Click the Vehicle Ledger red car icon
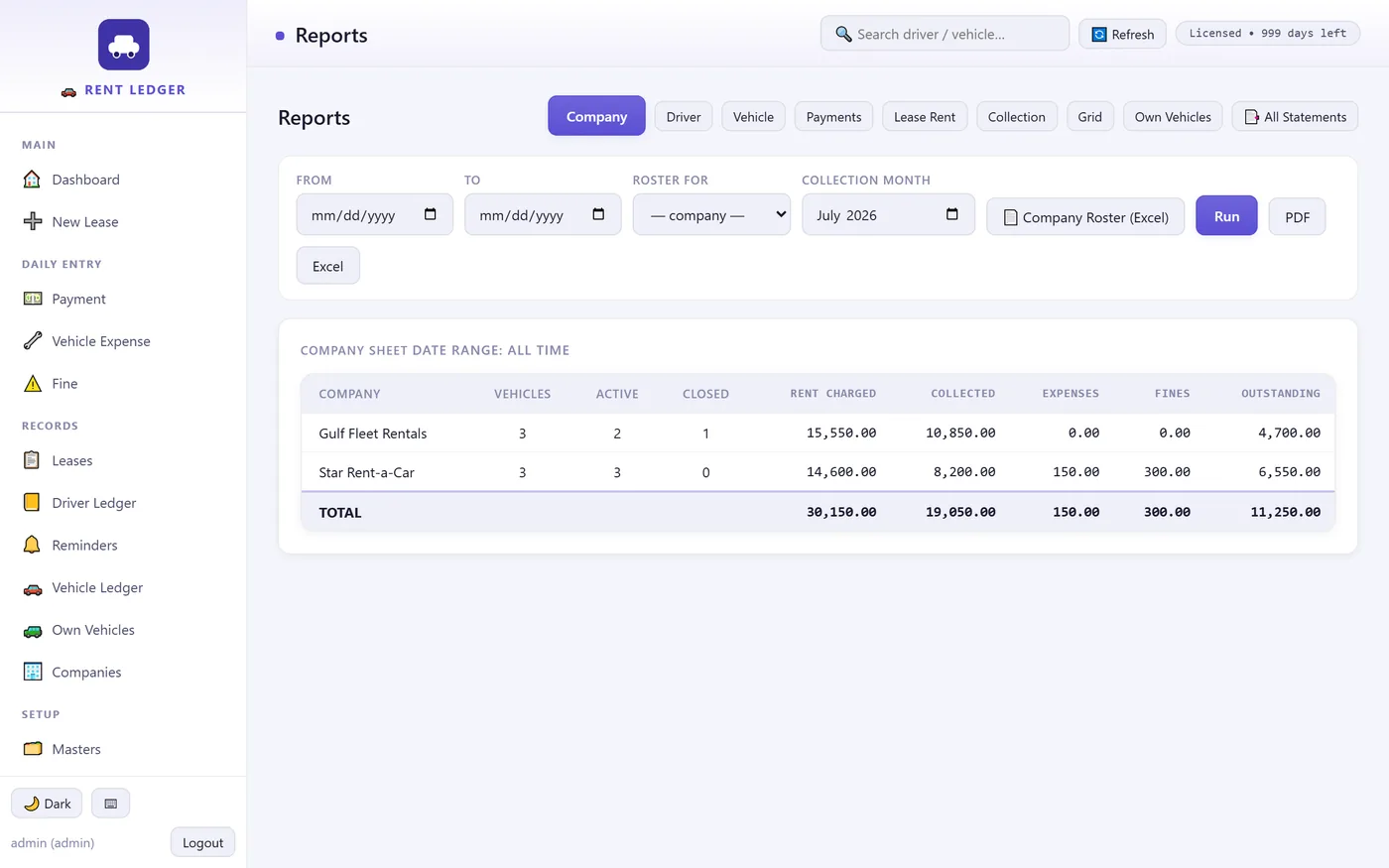1389x868 pixels. point(33,588)
